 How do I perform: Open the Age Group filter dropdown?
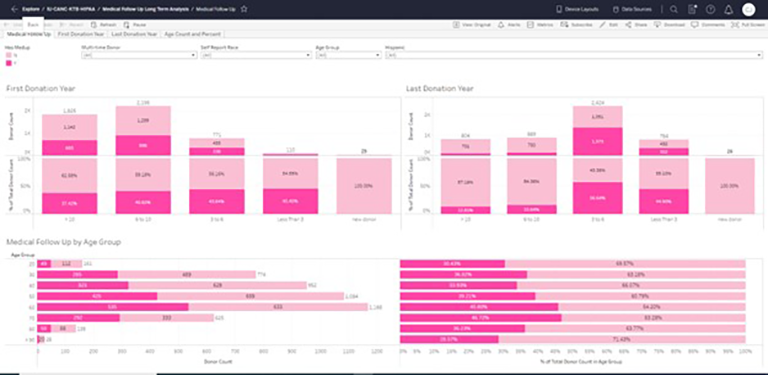[348, 55]
